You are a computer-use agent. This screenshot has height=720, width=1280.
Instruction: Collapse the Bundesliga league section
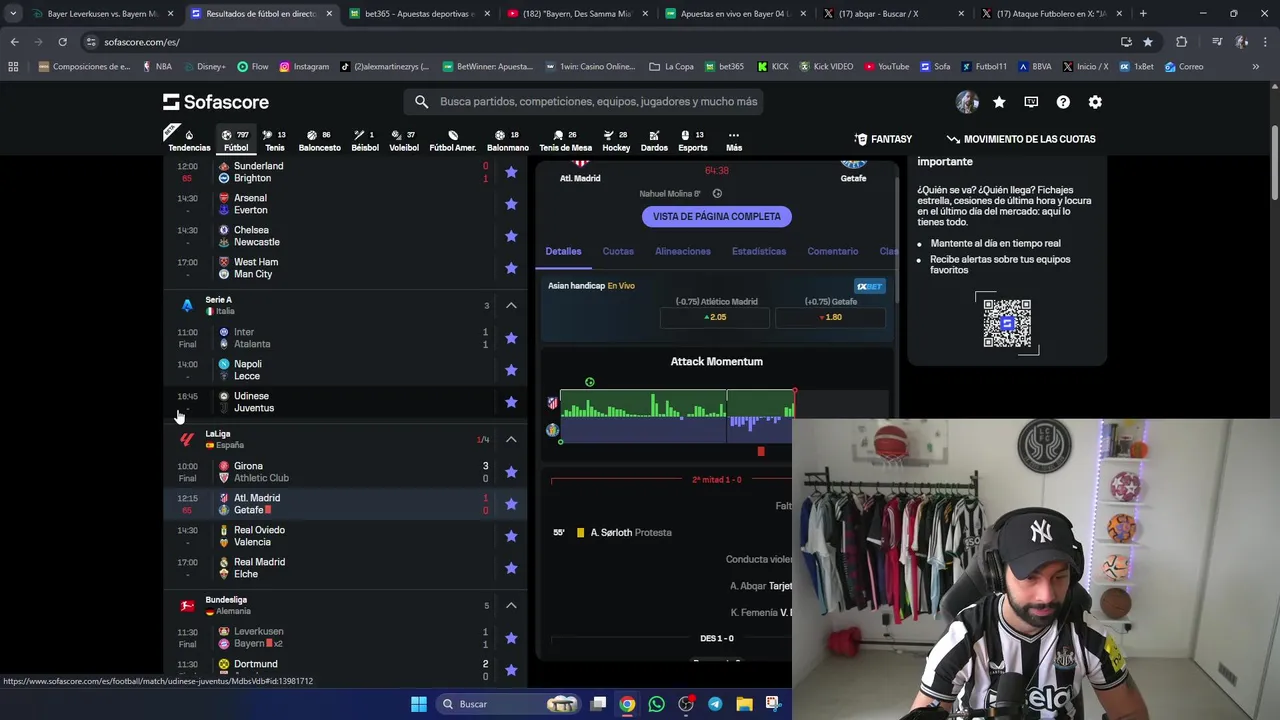click(511, 605)
